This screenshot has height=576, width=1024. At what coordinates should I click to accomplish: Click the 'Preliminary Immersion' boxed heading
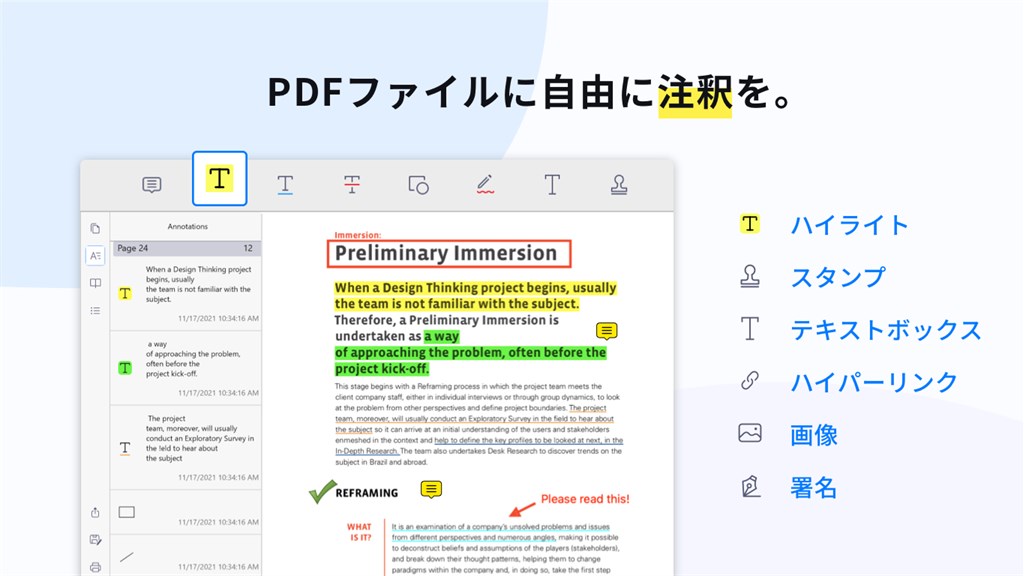point(449,253)
